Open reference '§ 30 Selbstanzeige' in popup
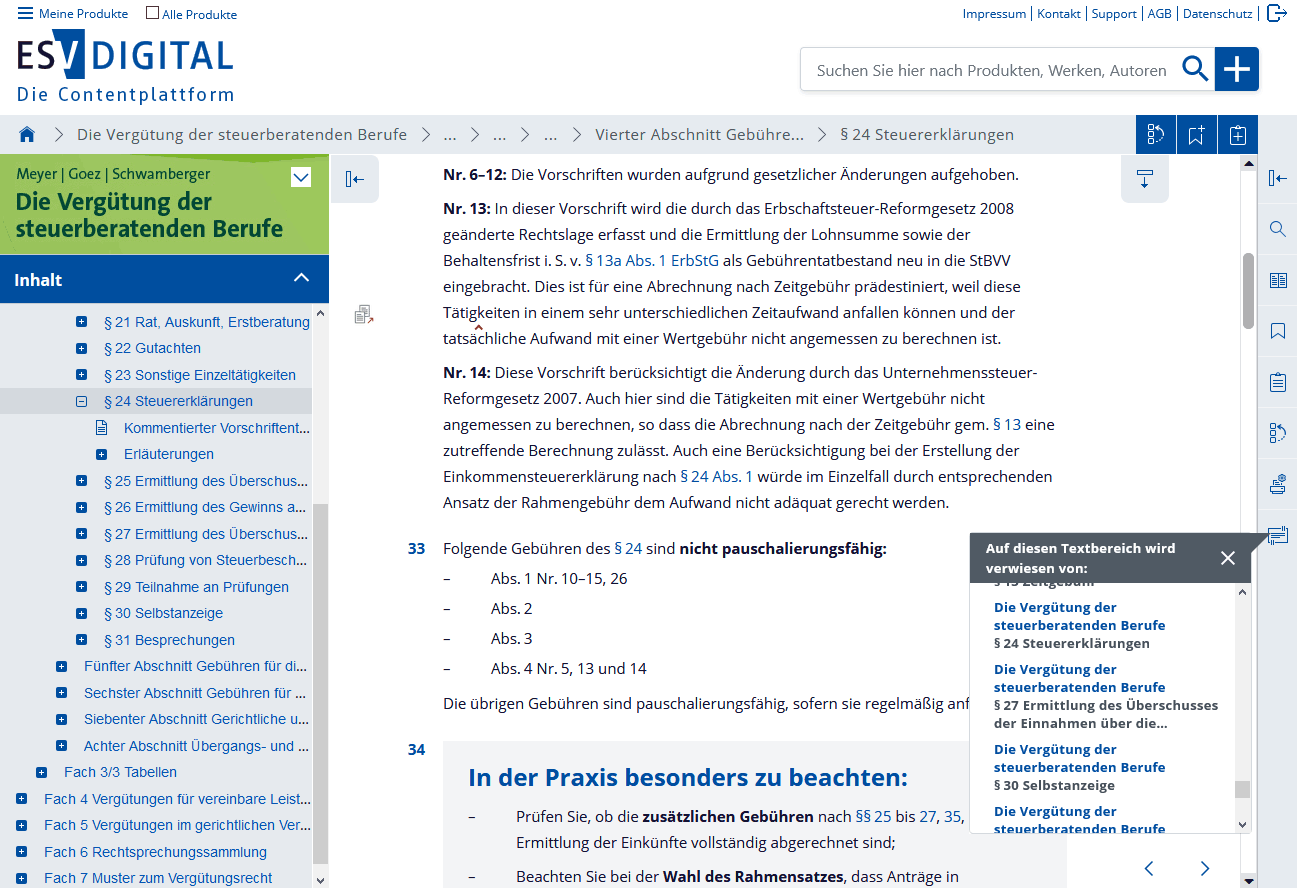The width and height of the screenshot is (1297, 888). [1080, 767]
